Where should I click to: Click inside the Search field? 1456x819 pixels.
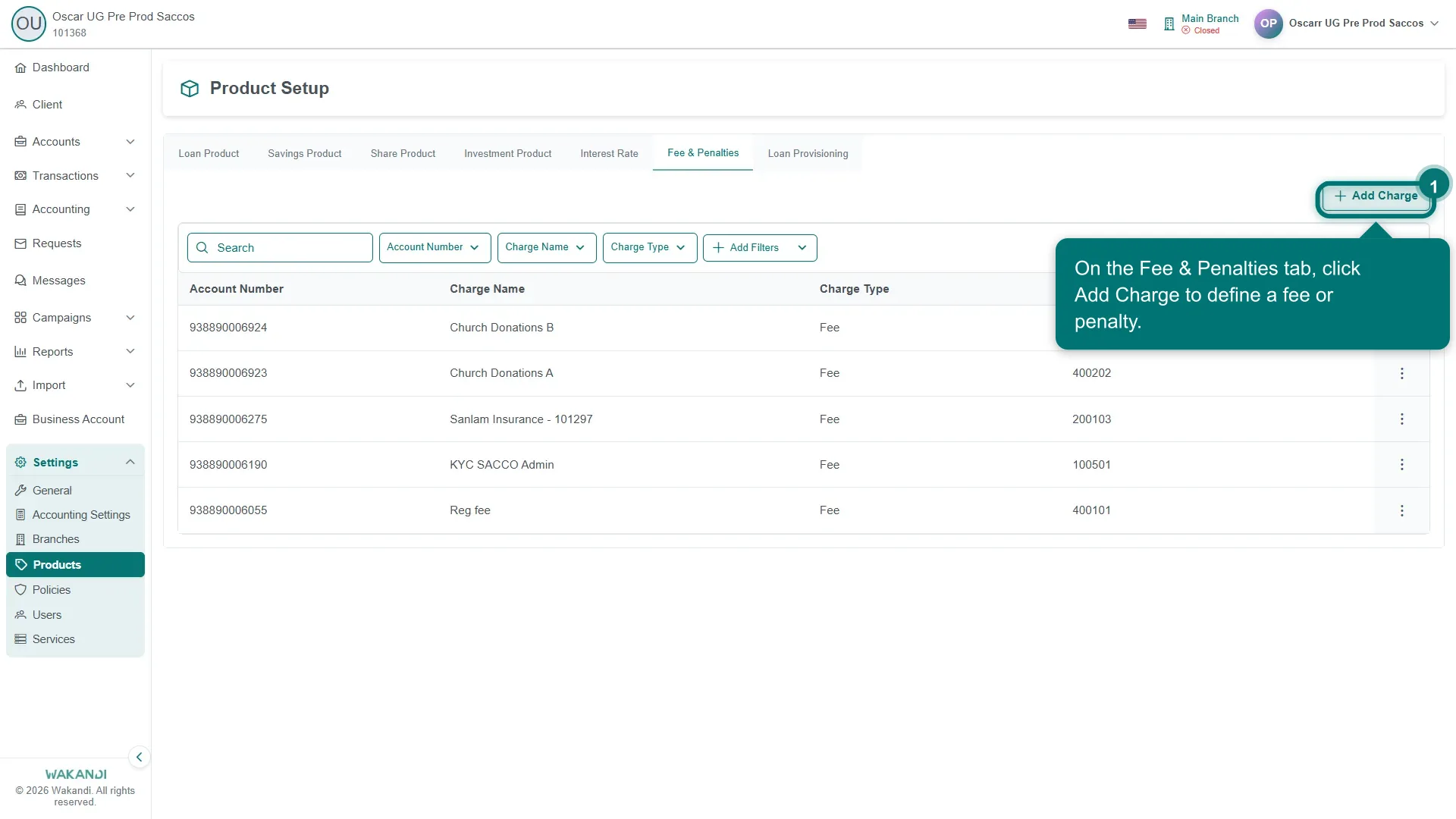280,248
